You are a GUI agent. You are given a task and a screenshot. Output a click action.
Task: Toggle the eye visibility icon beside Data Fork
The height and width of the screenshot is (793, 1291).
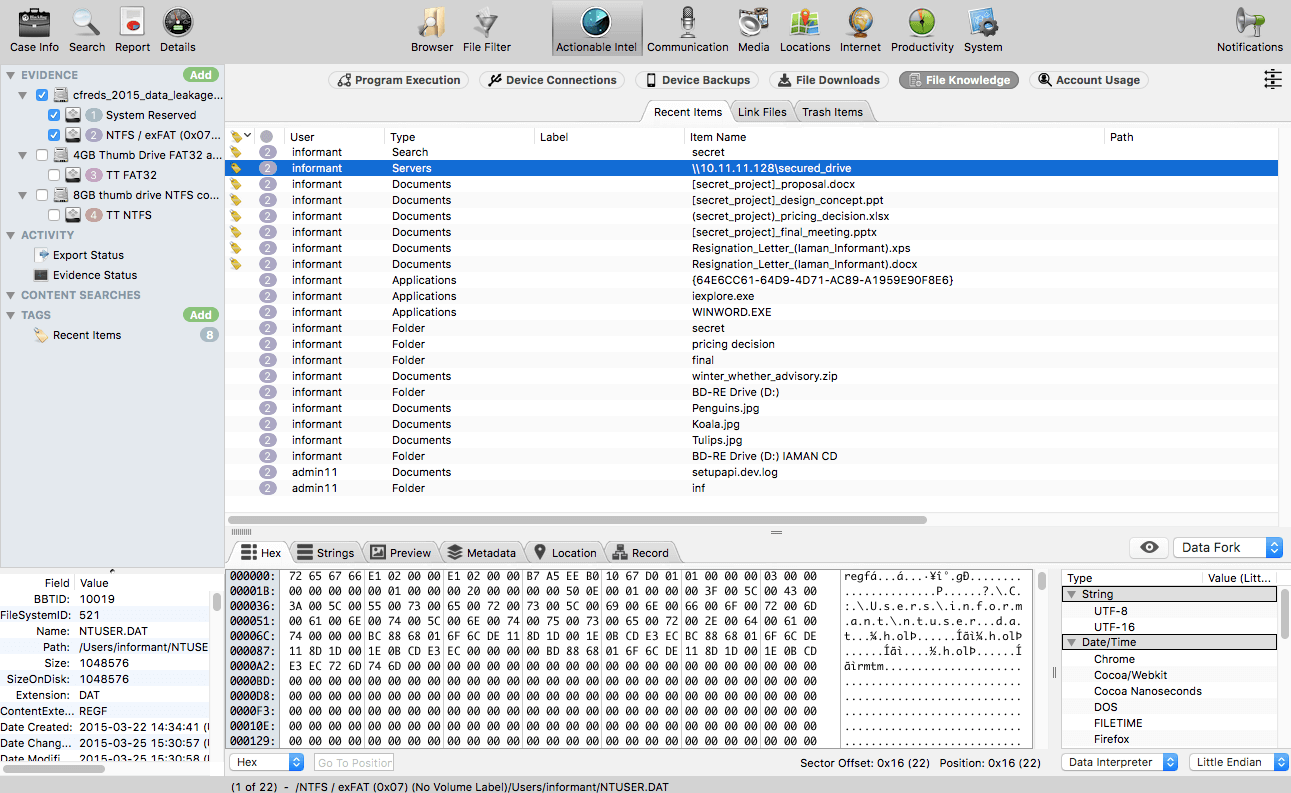(x=1148, y=547)
